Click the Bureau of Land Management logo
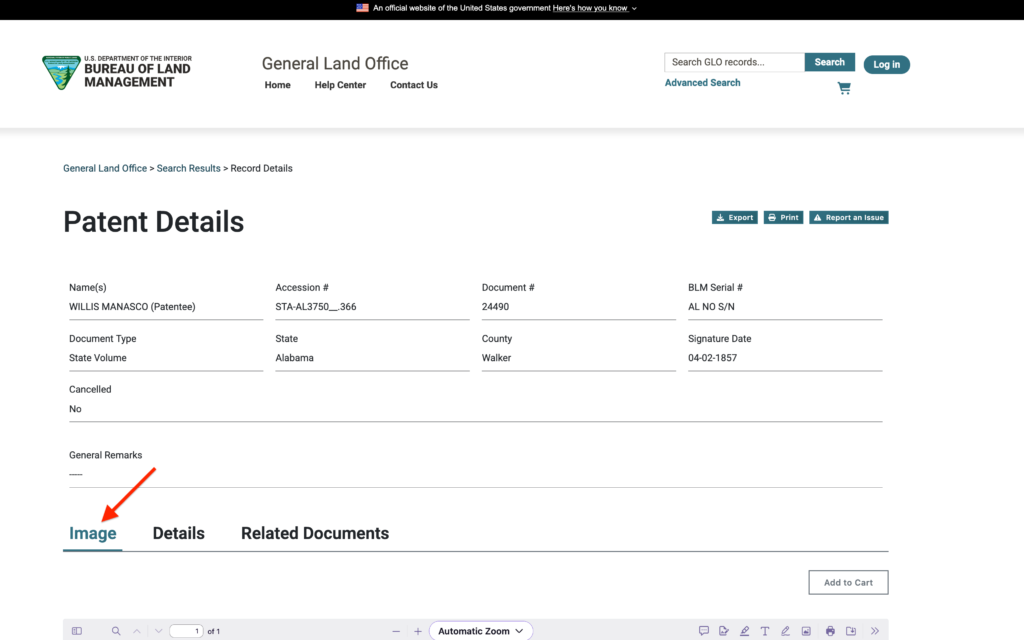Screen dimensions: 1024x640 click(x=116, y=72)
